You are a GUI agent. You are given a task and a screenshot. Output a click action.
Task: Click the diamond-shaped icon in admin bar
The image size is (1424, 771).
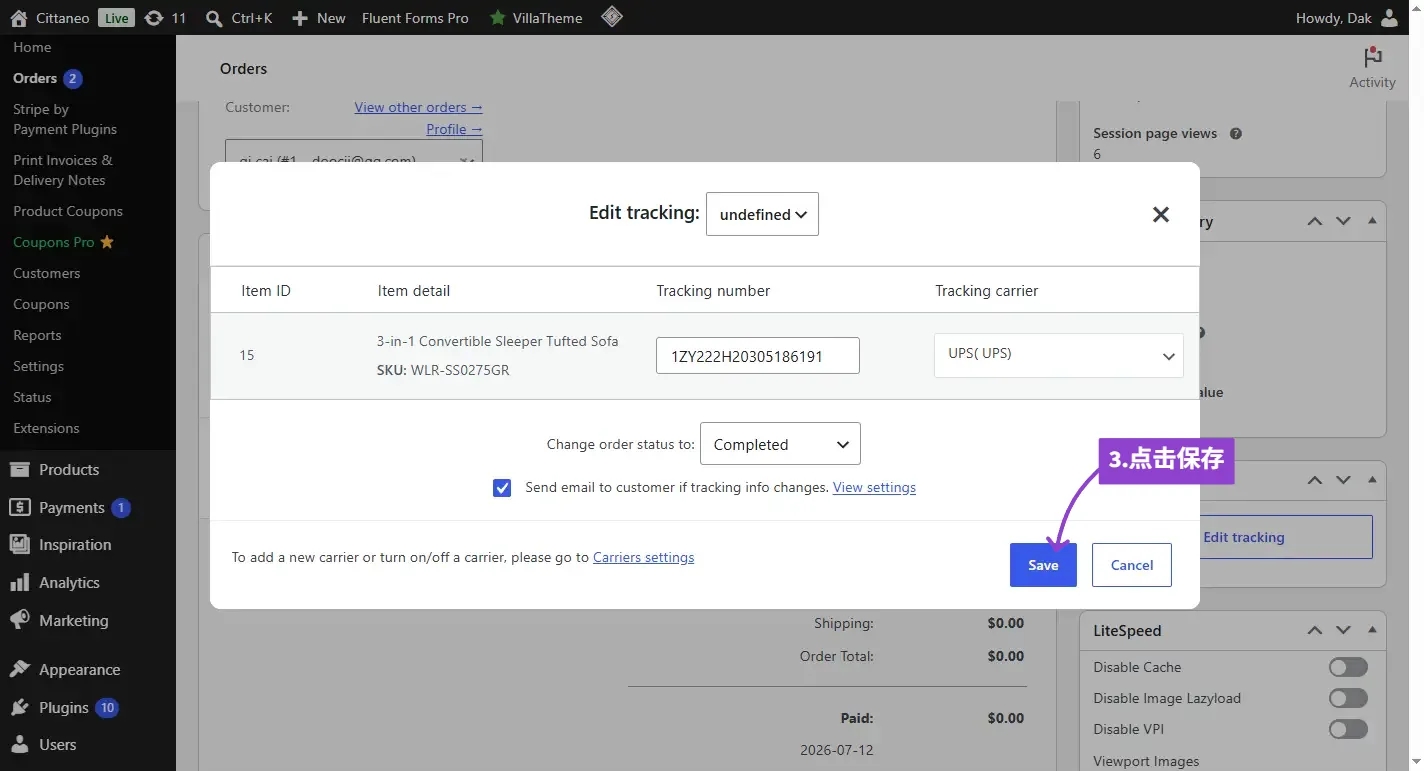(x=612, y=17)
